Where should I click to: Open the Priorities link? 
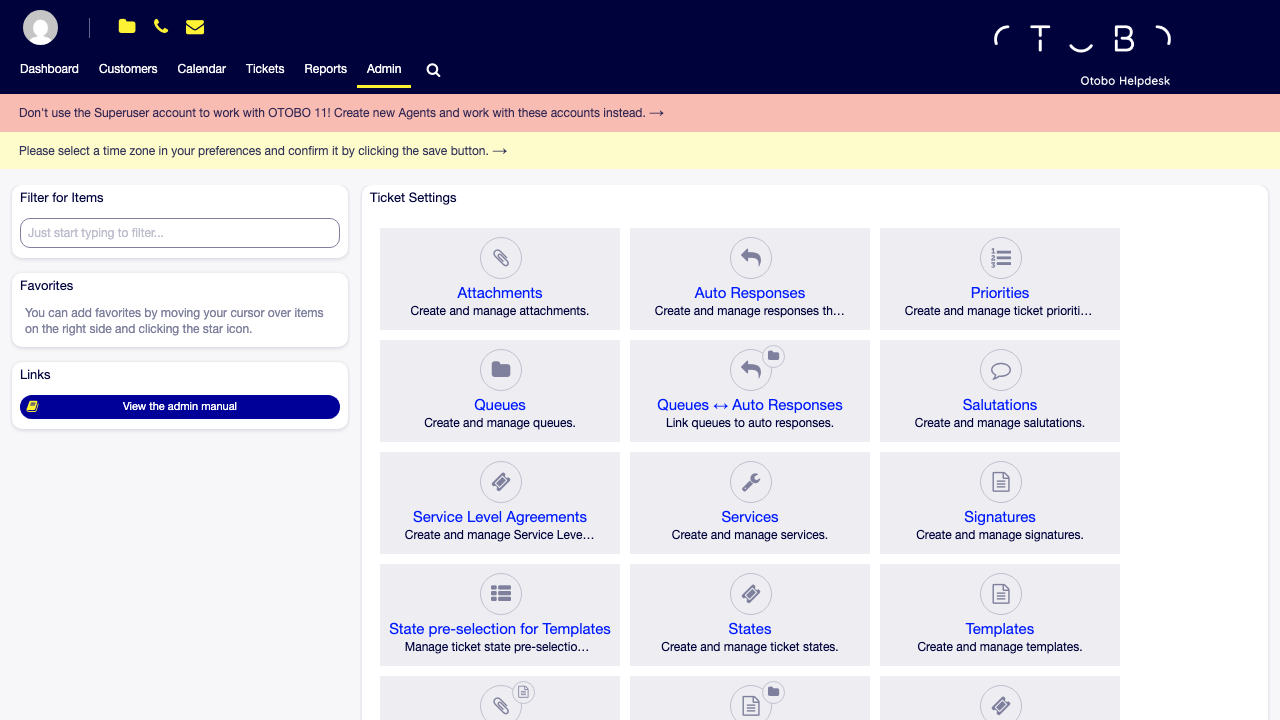click(1000, 293)
